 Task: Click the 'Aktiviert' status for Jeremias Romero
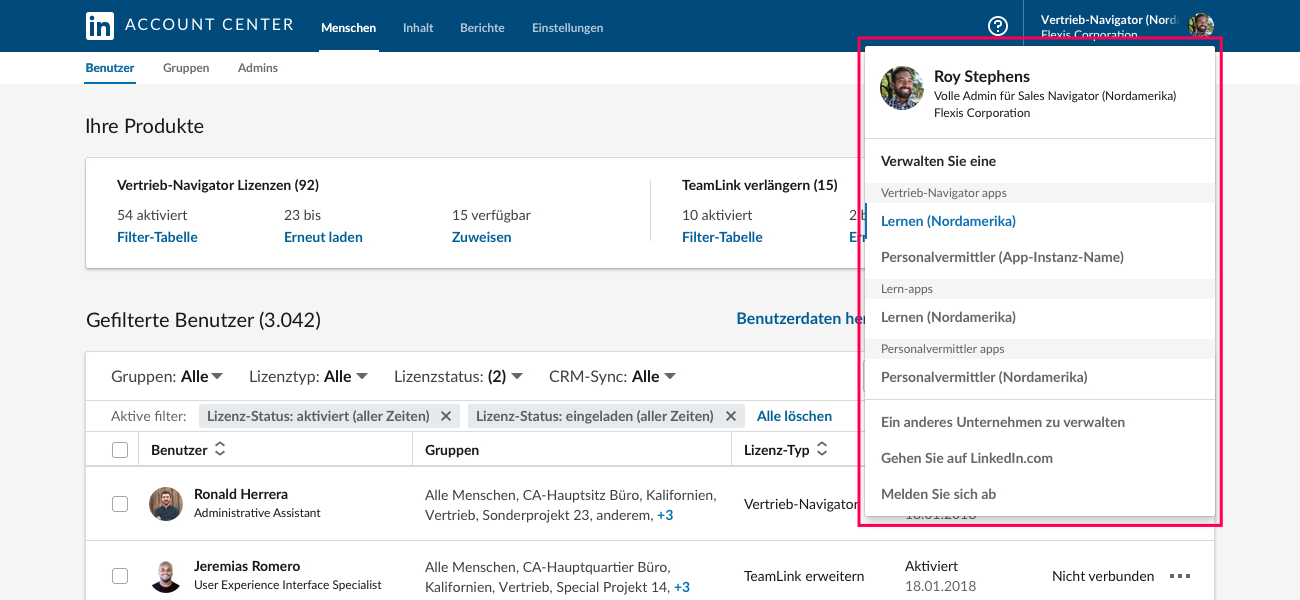pyautogui.click(x=932, y=566)
